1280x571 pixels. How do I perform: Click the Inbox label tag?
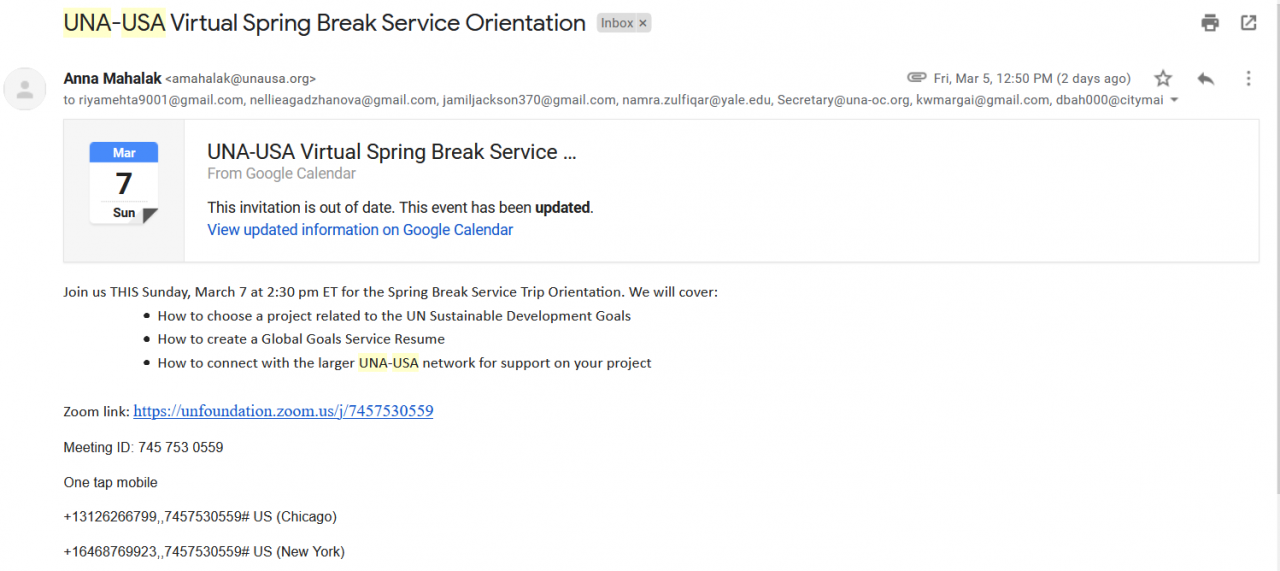click(x=617, y=23)
